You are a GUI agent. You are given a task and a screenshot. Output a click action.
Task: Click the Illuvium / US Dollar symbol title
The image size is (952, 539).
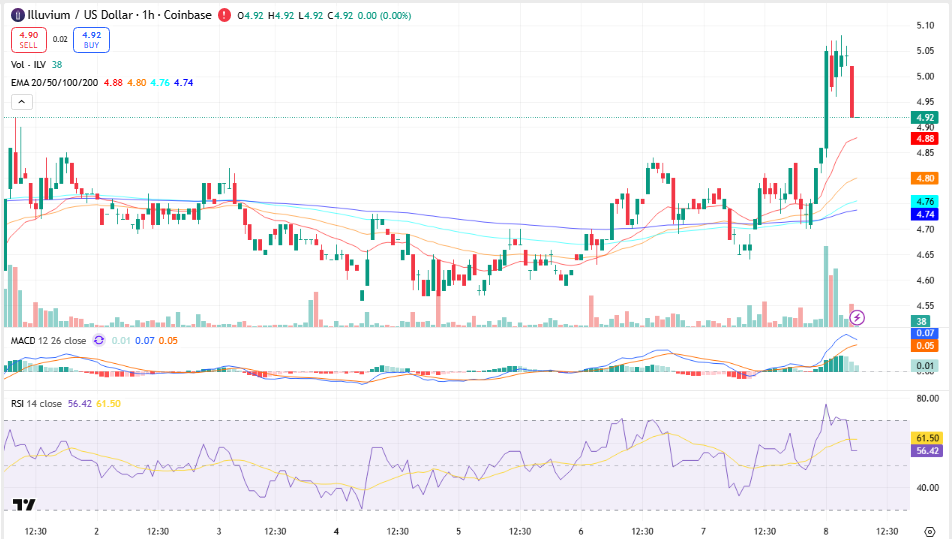click(120, 15)
